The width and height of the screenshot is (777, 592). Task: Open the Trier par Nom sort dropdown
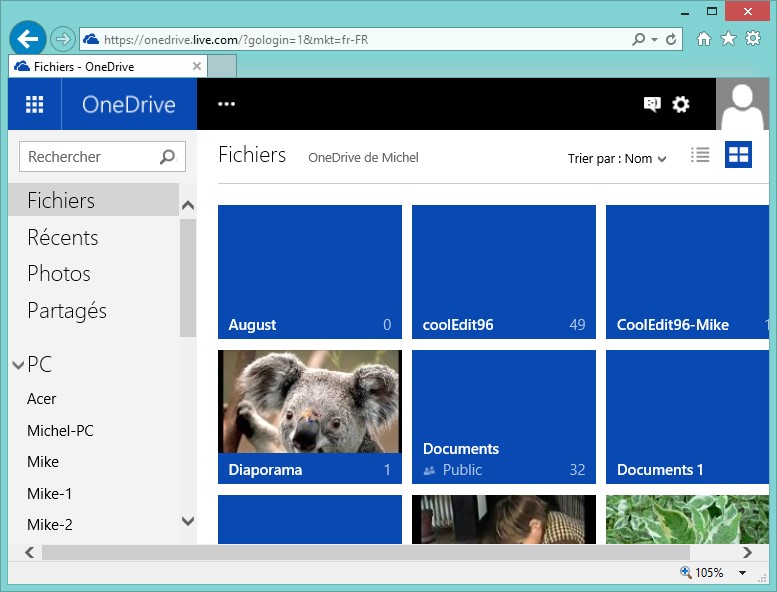617,158
